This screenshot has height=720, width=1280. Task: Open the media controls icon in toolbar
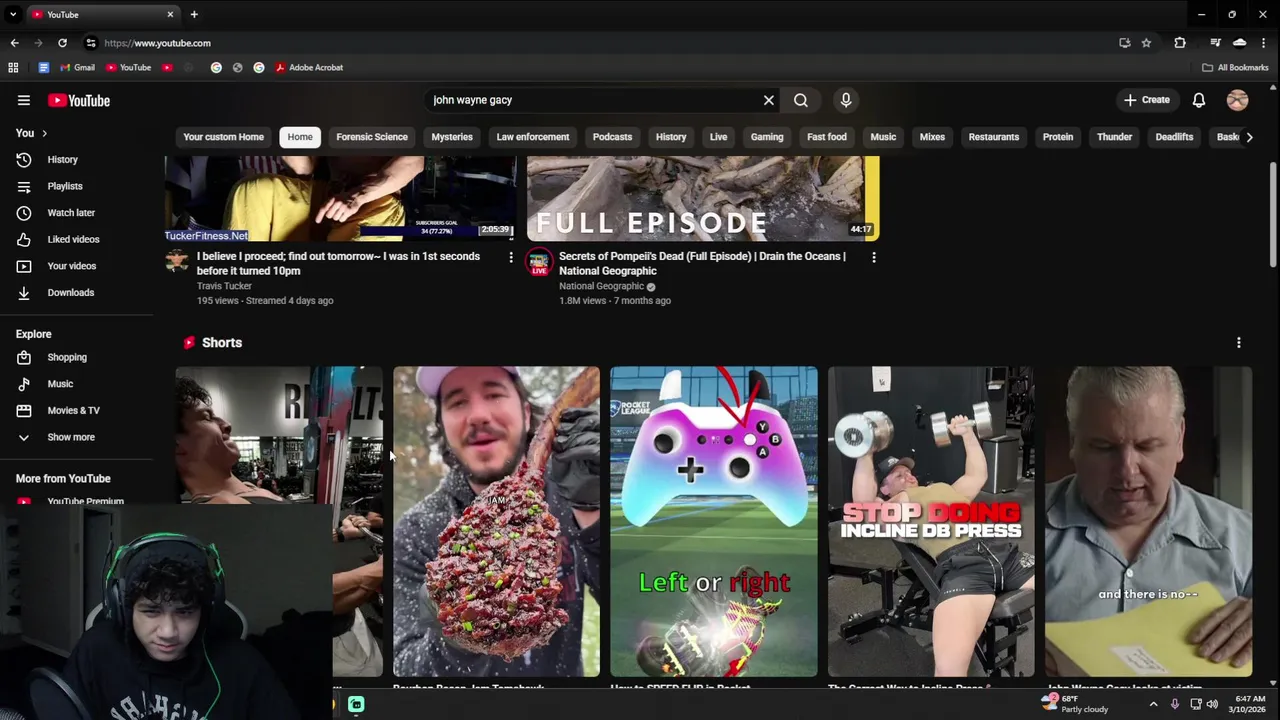(1215, 43)
